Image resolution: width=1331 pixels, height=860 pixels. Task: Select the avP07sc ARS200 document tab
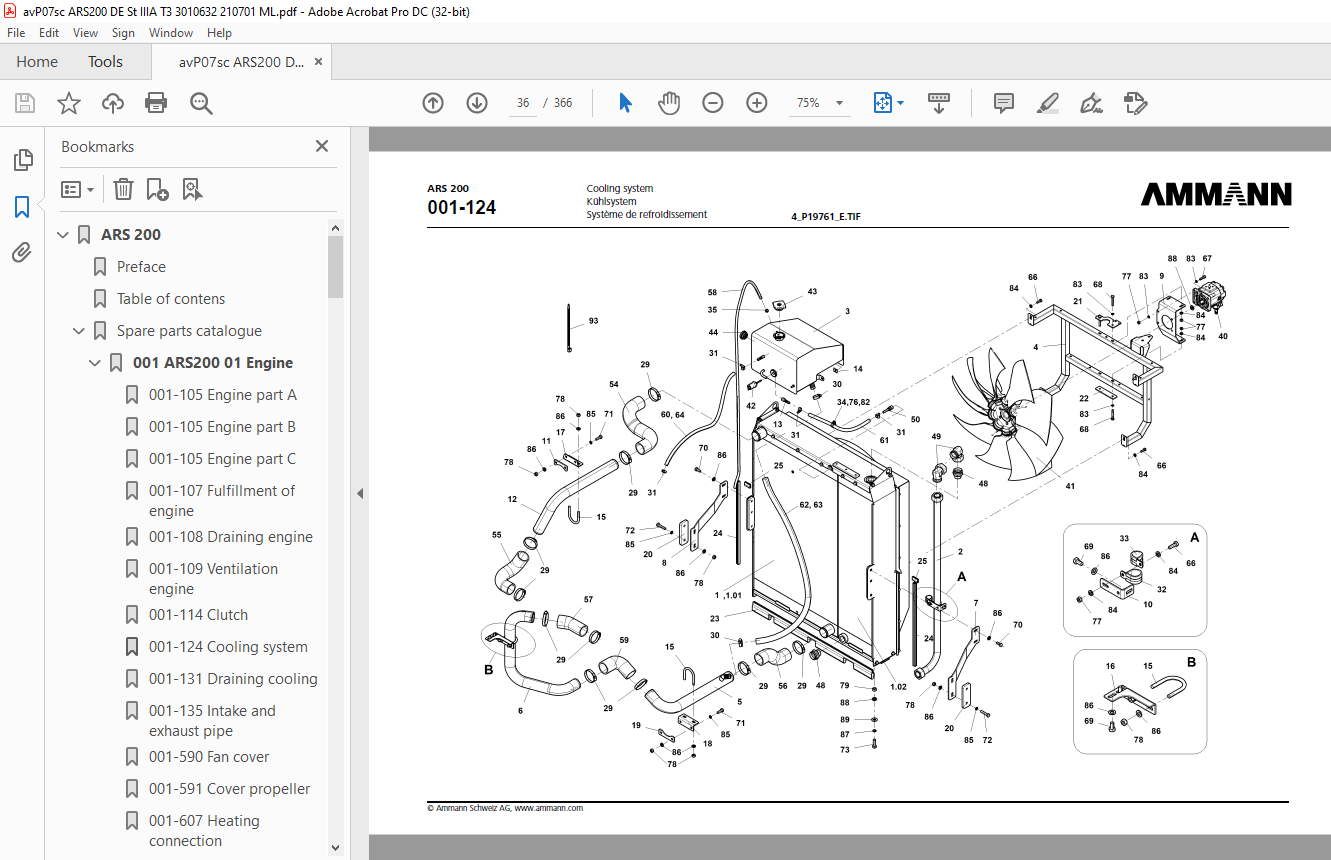pos(241,62)
